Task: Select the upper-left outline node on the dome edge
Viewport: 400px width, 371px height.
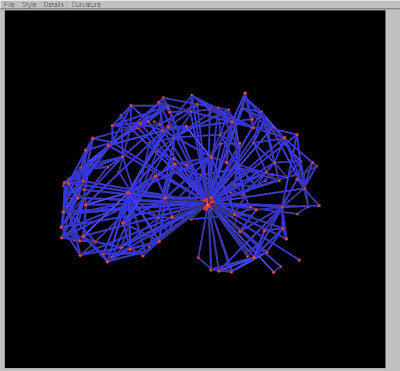Action: tap(93, 138)
